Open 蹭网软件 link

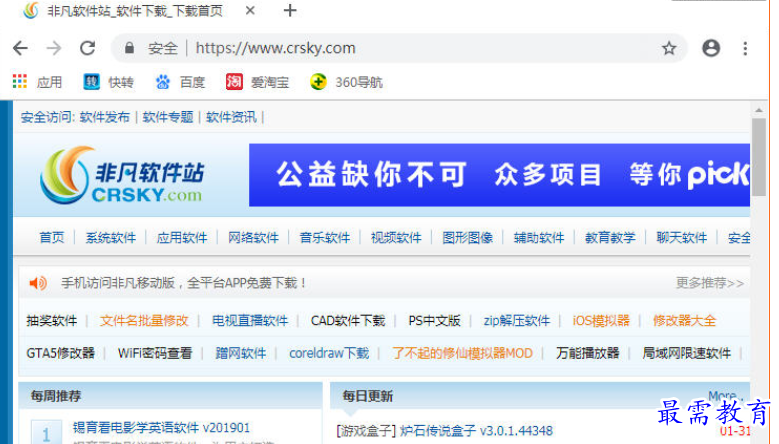tap(240, 353)
